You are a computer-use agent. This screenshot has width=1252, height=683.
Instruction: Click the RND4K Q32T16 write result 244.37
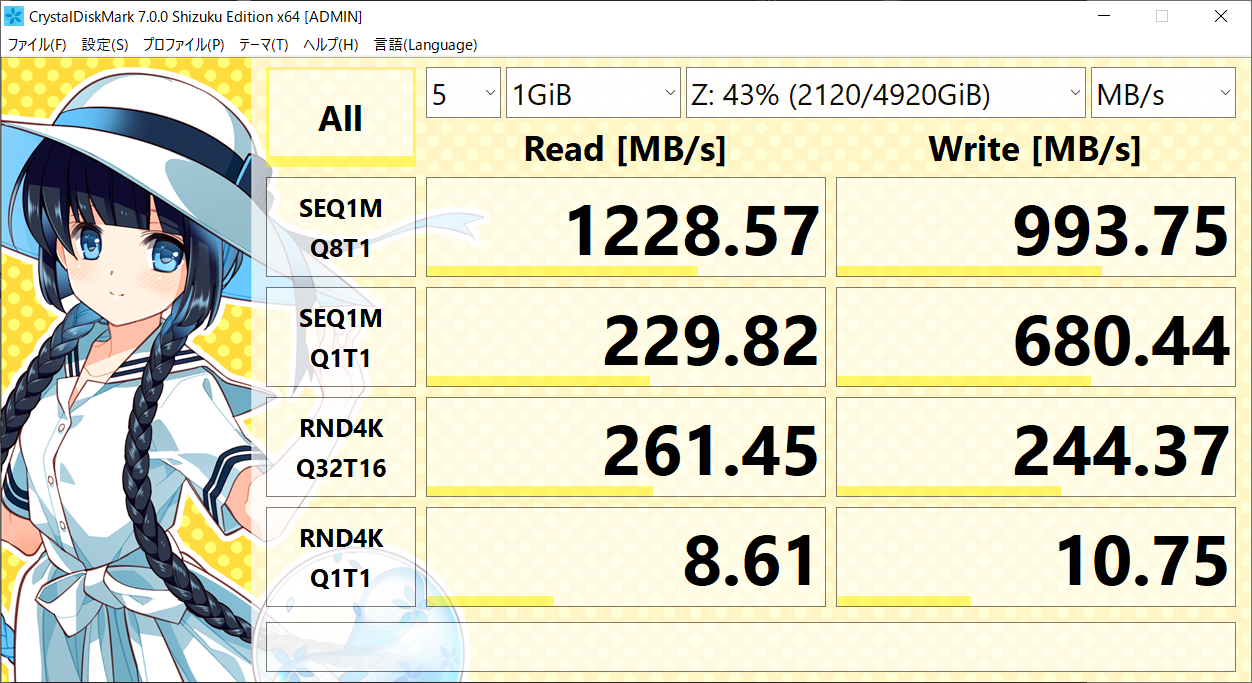pyautogui.click(x=1036, y=447)
